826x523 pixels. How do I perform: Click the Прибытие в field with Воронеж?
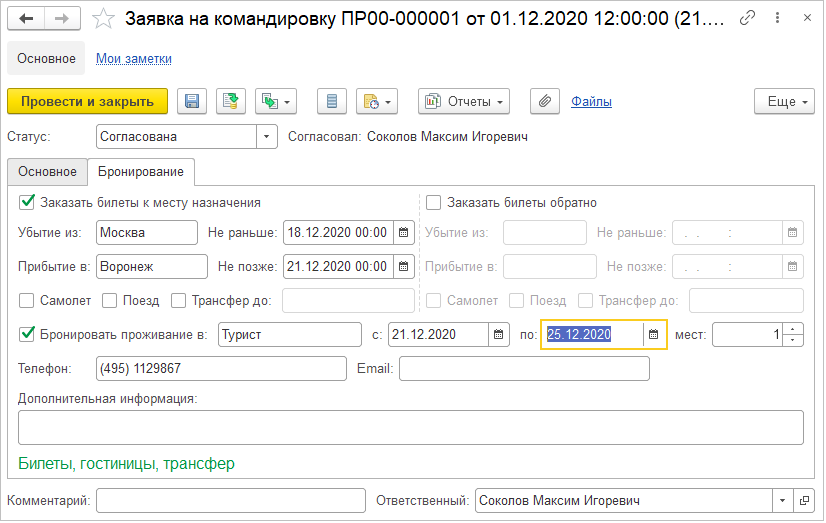(x=152, y=267)
